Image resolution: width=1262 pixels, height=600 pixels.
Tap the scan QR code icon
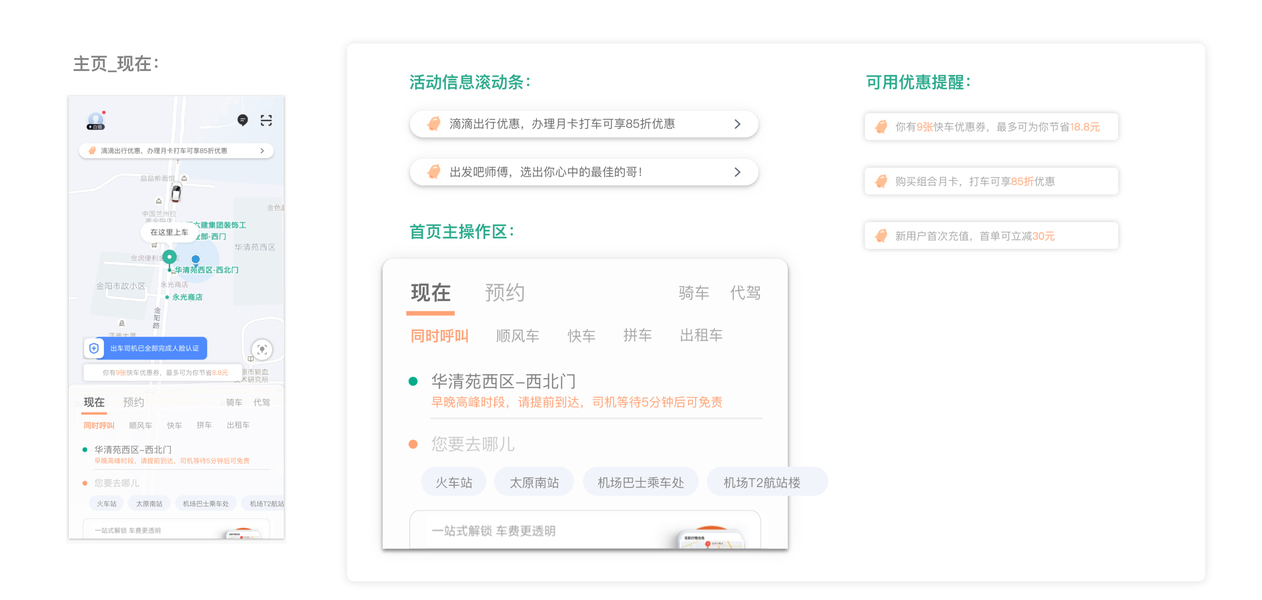[x=266, y=120]
